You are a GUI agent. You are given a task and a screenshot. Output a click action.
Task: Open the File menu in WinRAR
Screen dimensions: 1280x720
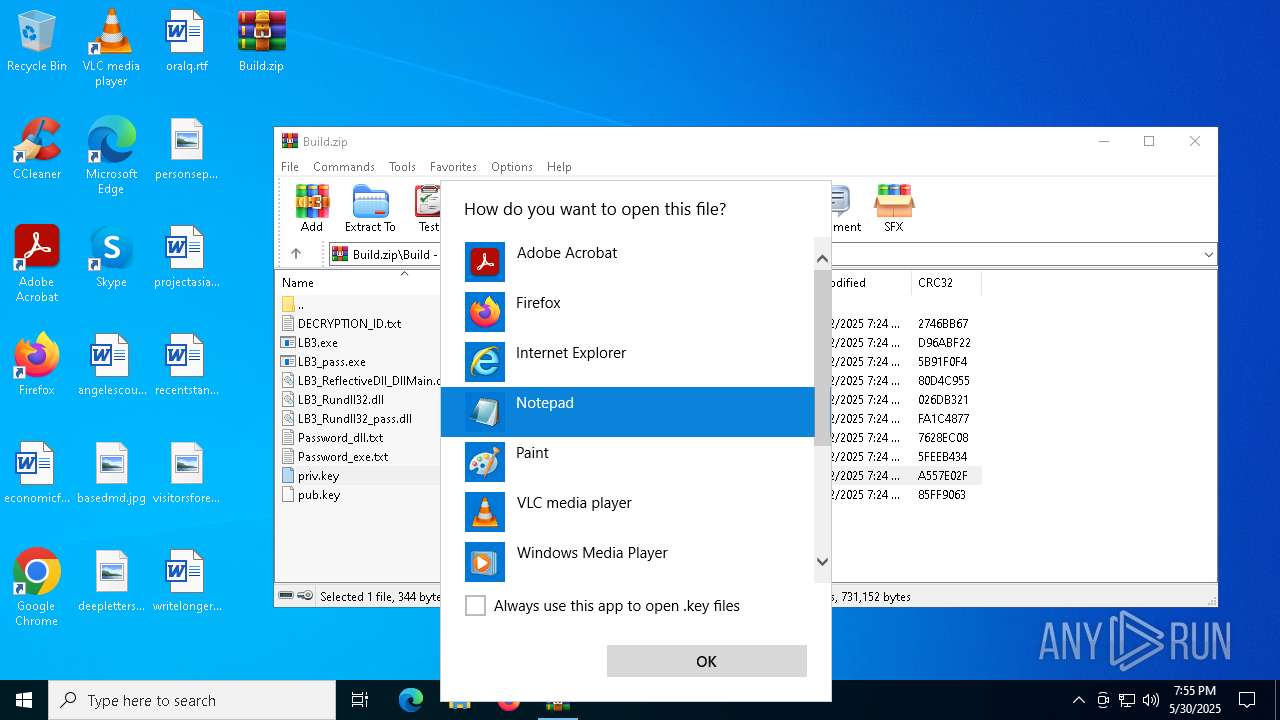(x=290, y=167)
